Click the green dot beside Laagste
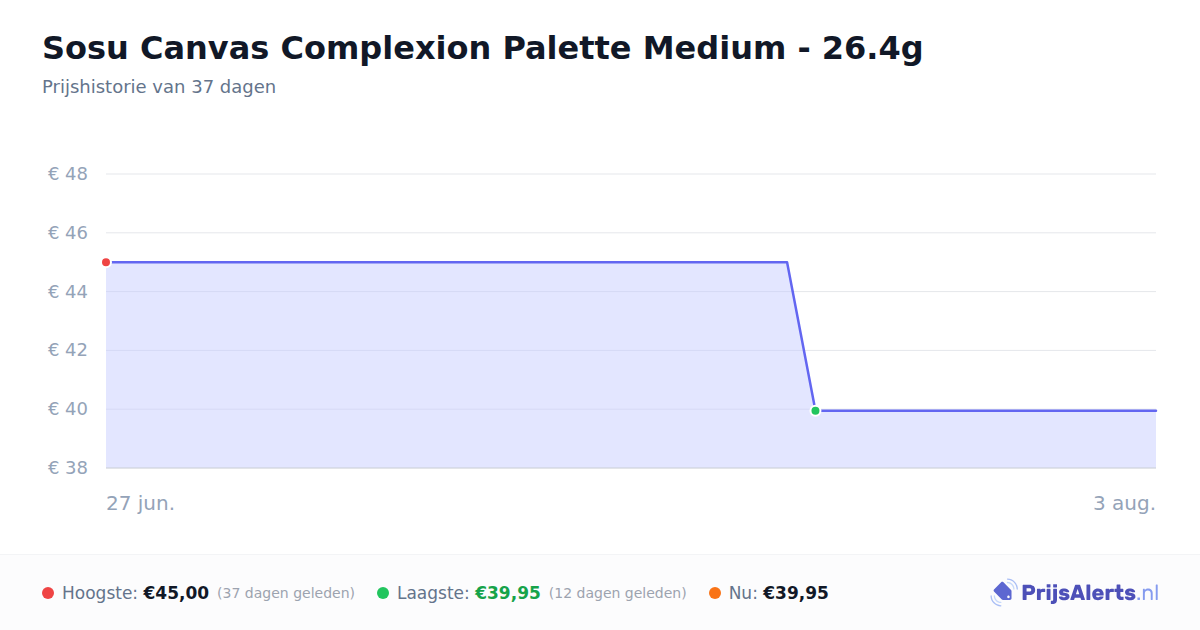Image resolution: width=1200 pixels, height=630 pixels. [x=383, y=593]
